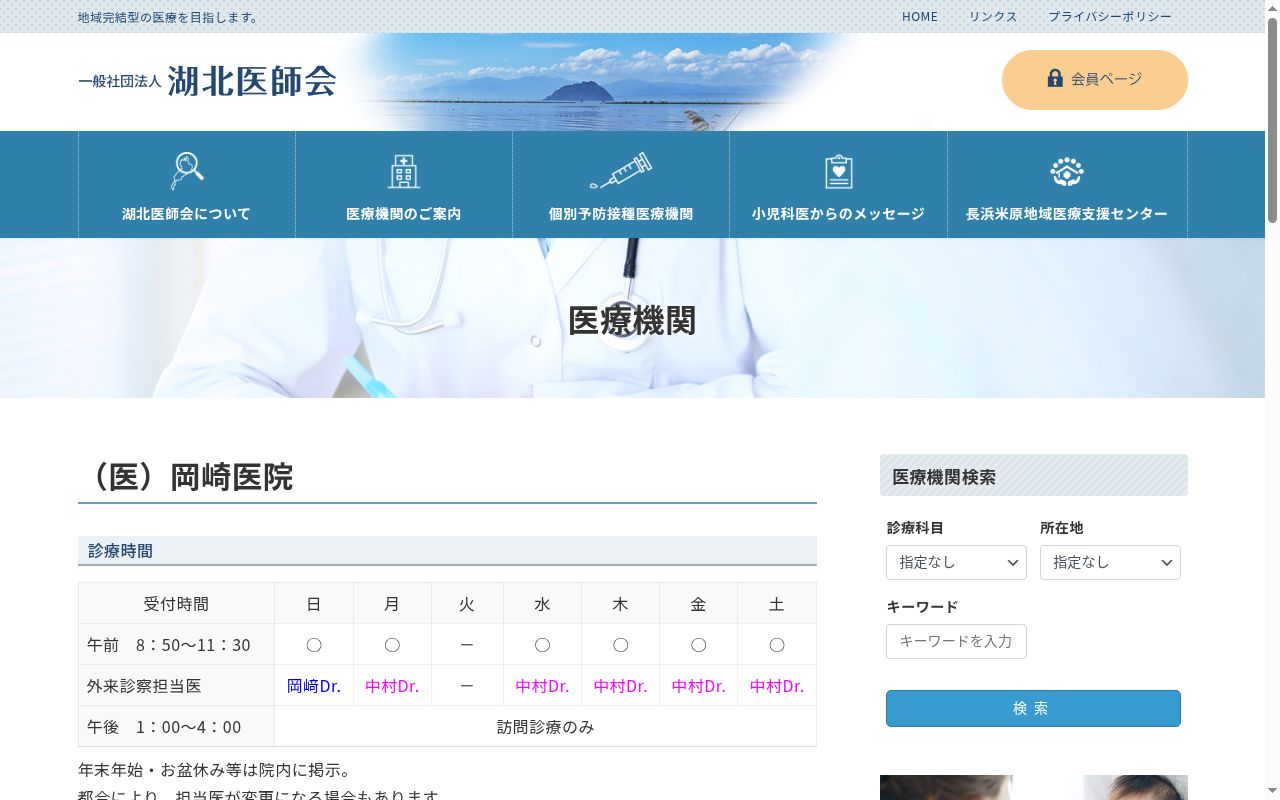Click the 岡﨑Dr. cell under 日
1280x800 pixels.
[314, 686]
